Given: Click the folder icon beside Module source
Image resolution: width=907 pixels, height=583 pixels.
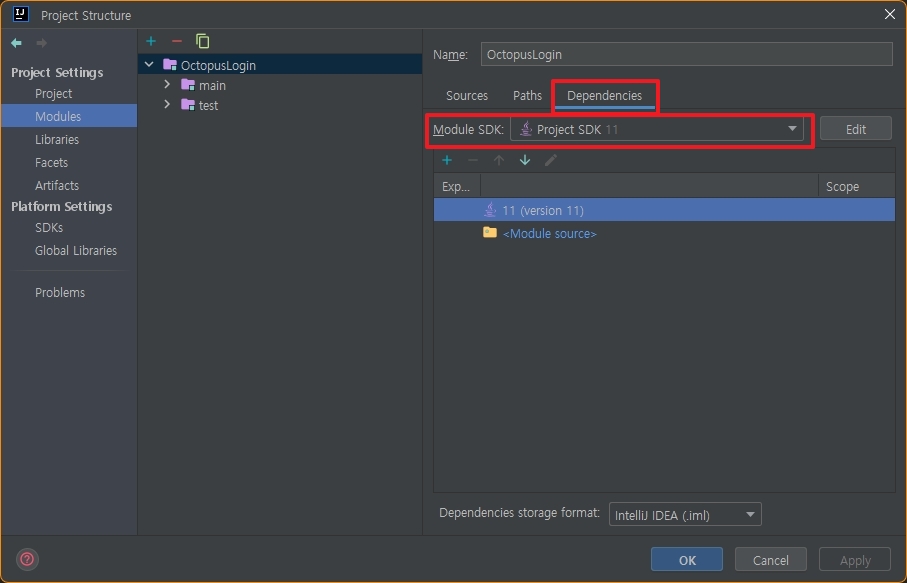Looking at the screenshot, I should 490,233.
